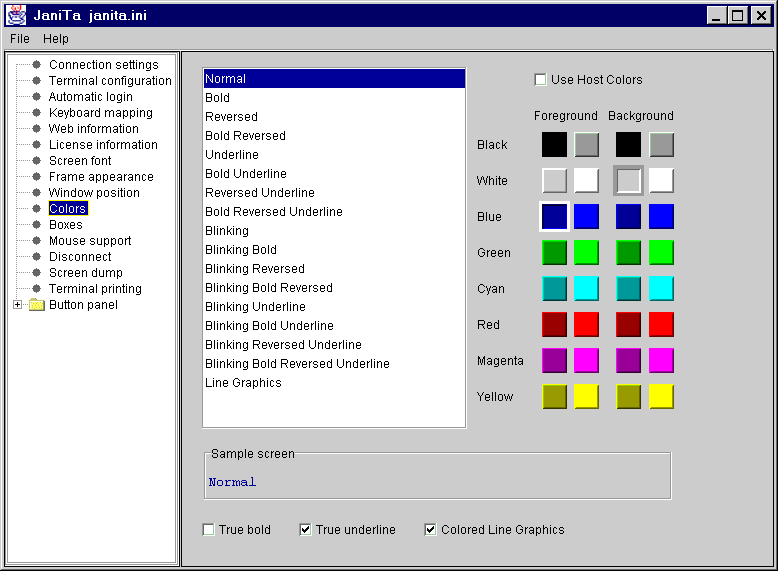Image resolution: width=778 pixels, height=571 pixels.
Task: Select Normal in the attribute list
Action: (x=334, y=79)
